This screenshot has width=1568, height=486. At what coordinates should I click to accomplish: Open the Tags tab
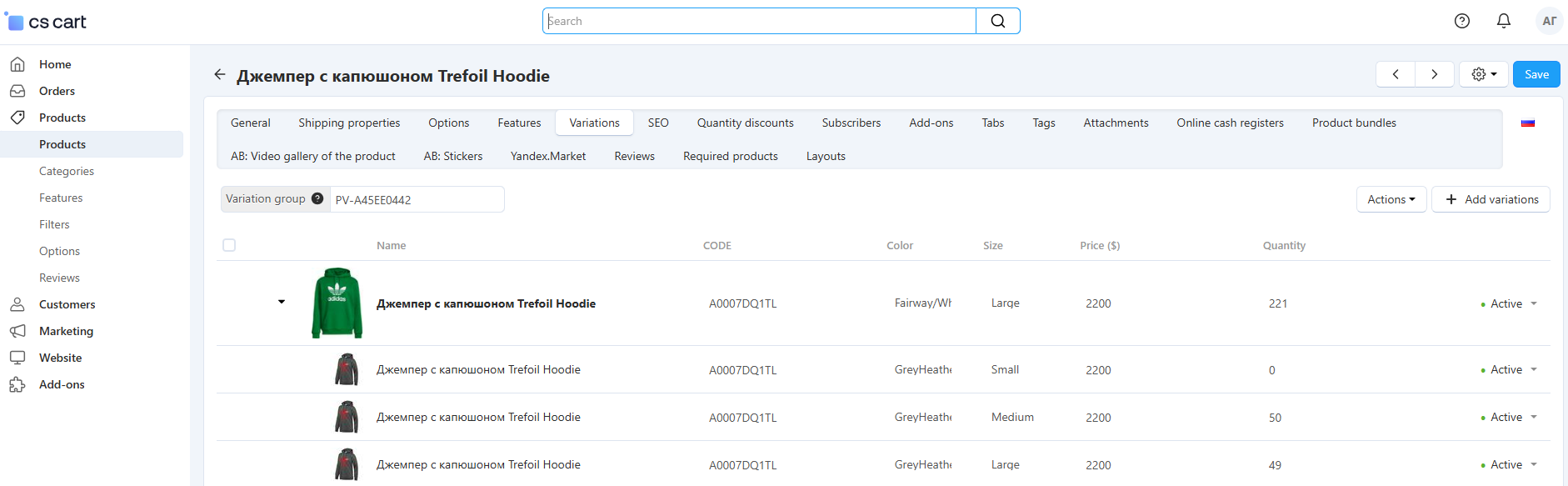[1044, 123]
